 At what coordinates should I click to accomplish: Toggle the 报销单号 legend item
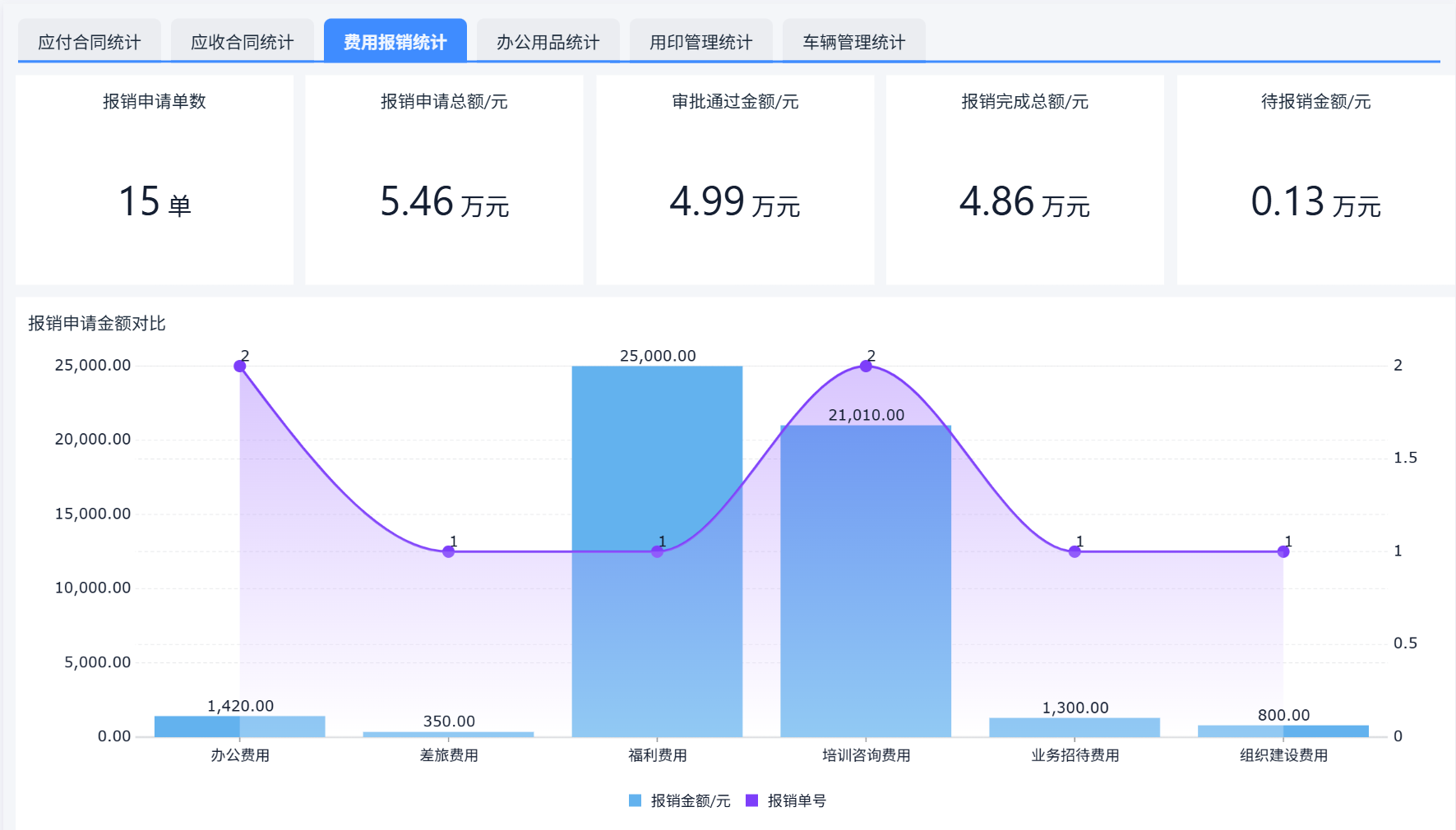coord(796,800)
